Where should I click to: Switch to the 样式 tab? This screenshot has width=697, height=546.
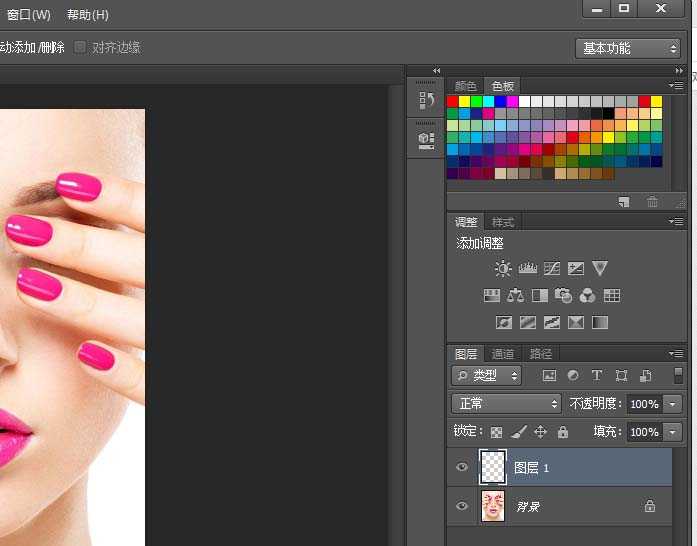tap(503, 222)
